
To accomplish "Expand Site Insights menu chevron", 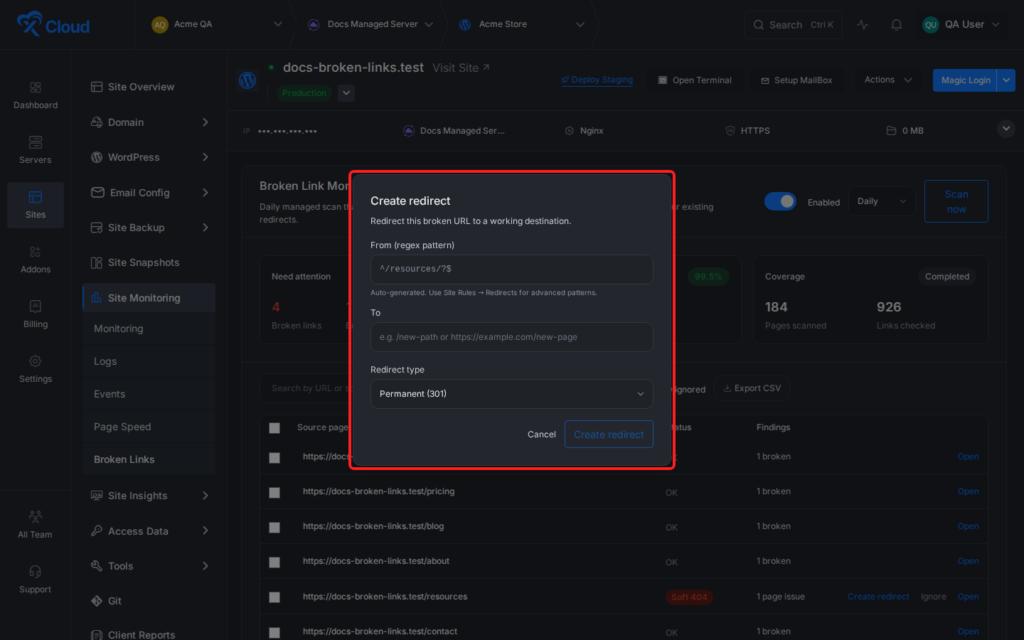I will click(205, 496).
